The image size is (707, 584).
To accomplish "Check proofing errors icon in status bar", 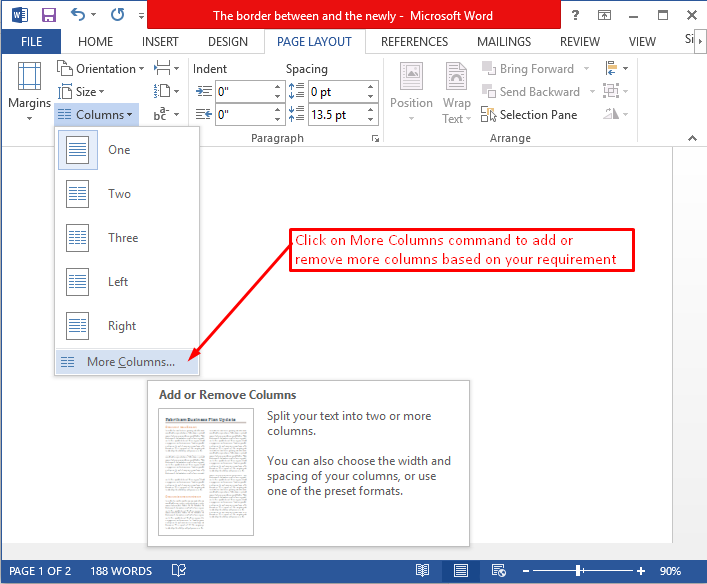I will [179, 571].
